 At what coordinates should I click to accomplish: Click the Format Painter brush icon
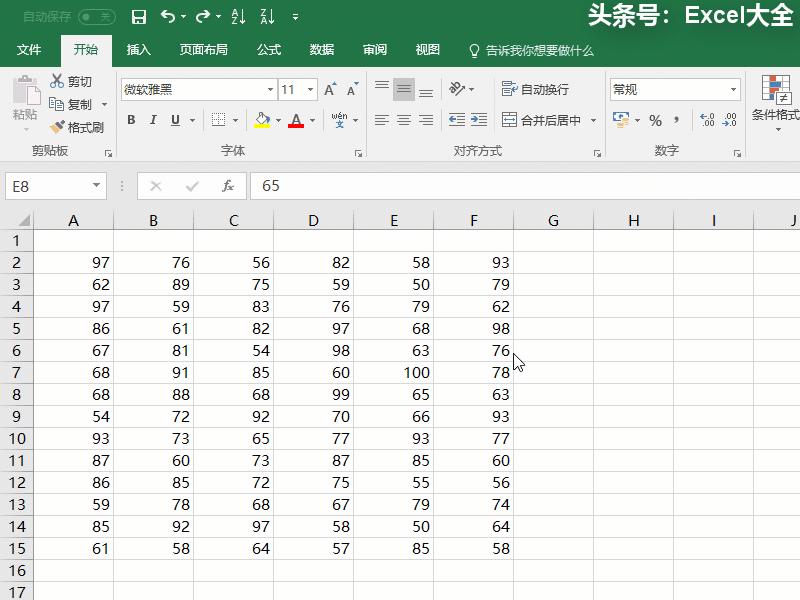58,127
